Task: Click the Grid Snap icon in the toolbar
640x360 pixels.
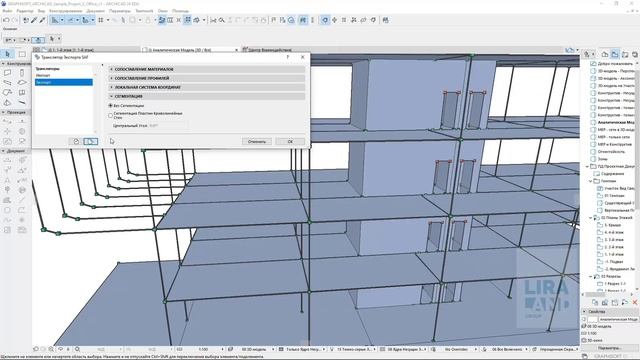Action: coord(100,20)
